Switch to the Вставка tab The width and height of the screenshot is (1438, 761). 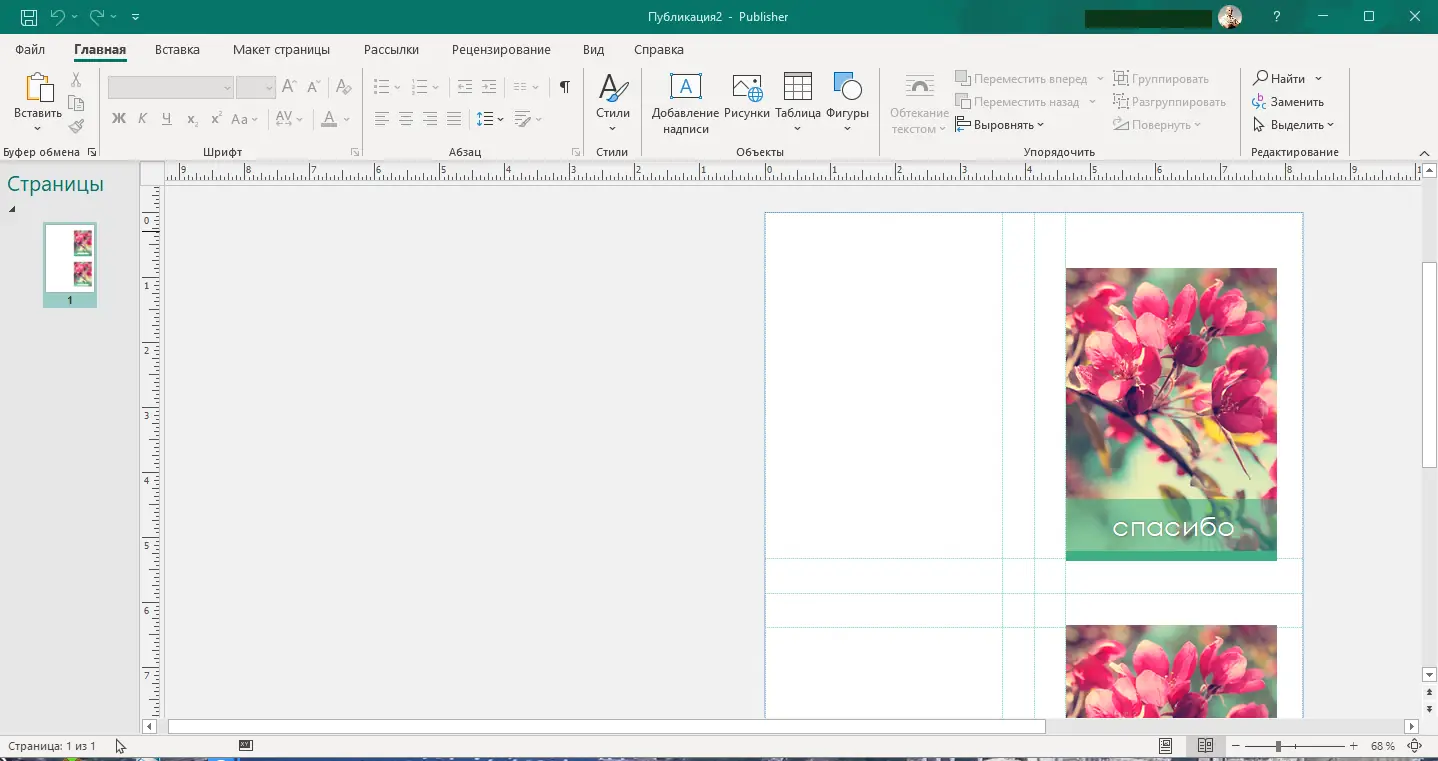pyautogui.click(x=177, y=49)
